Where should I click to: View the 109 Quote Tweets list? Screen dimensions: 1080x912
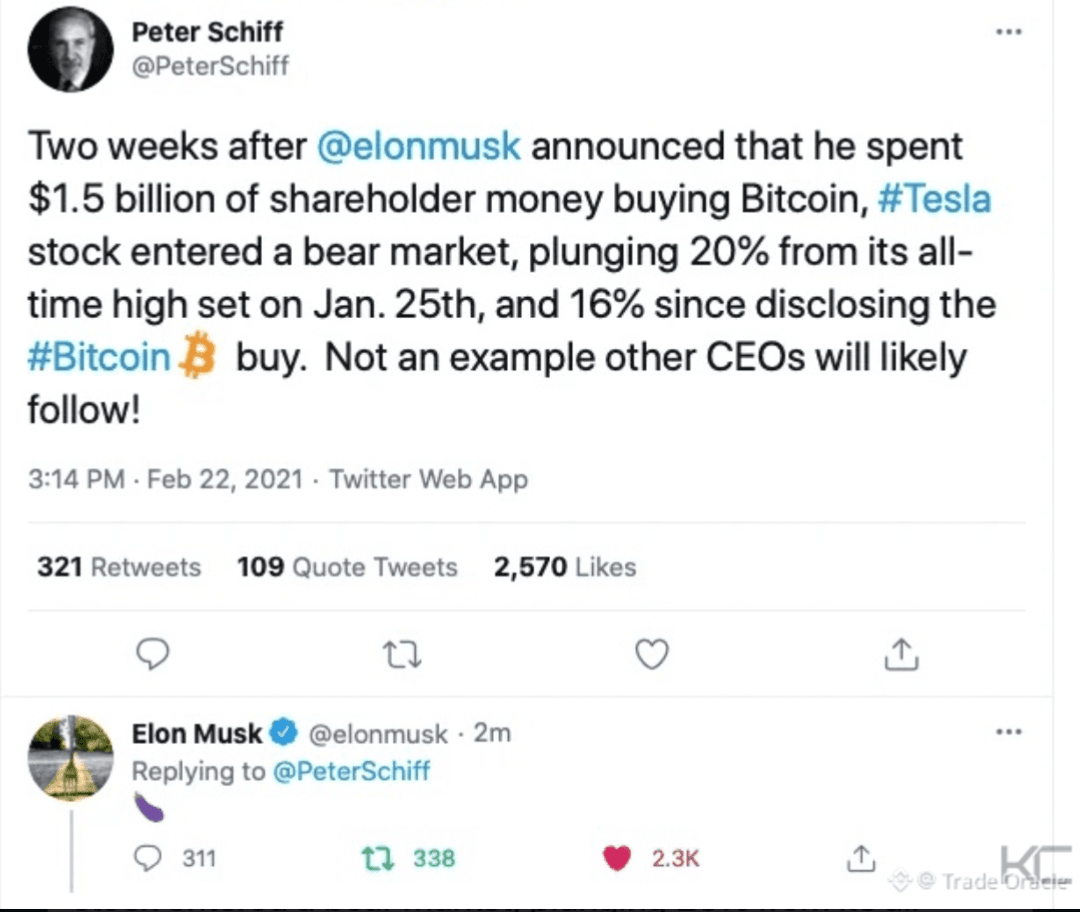(347, 567)
